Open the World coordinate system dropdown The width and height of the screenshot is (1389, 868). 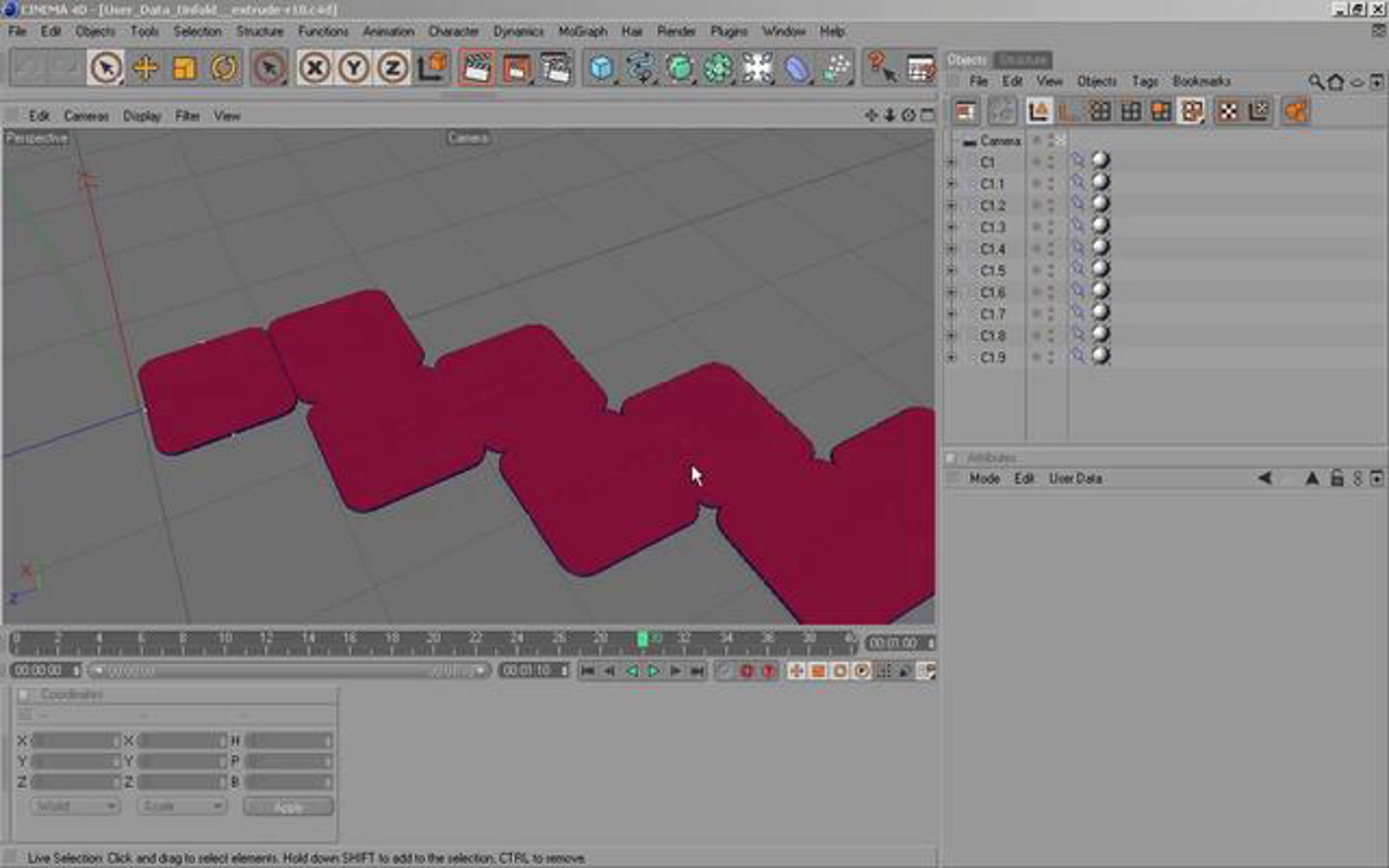pos(75,806)
